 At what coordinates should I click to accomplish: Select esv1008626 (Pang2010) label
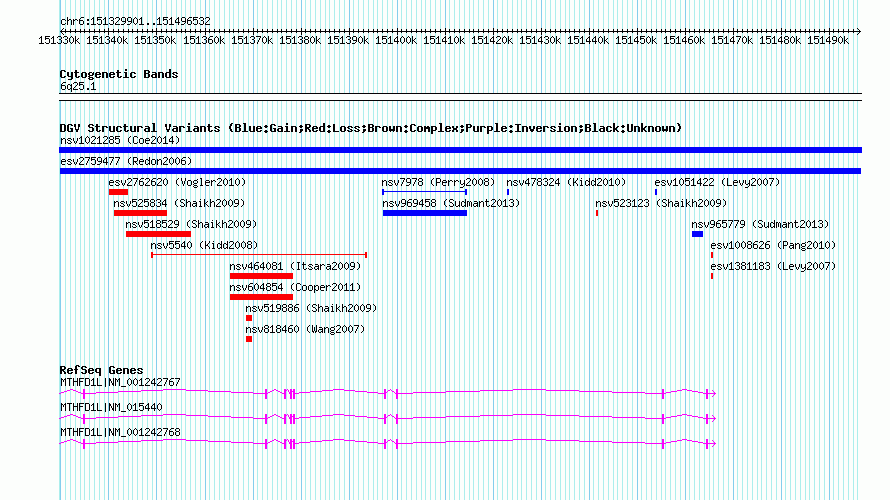click(773, 245)
